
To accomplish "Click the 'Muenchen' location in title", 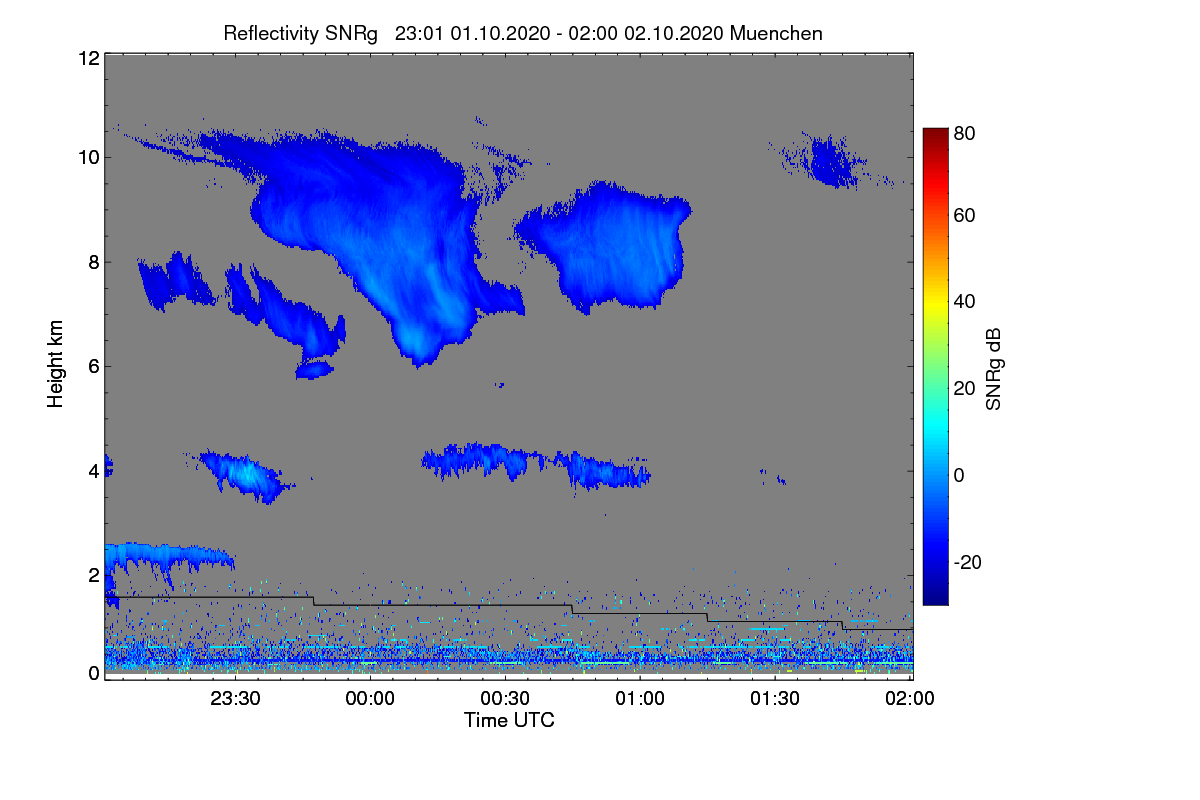I will (777, 33).
